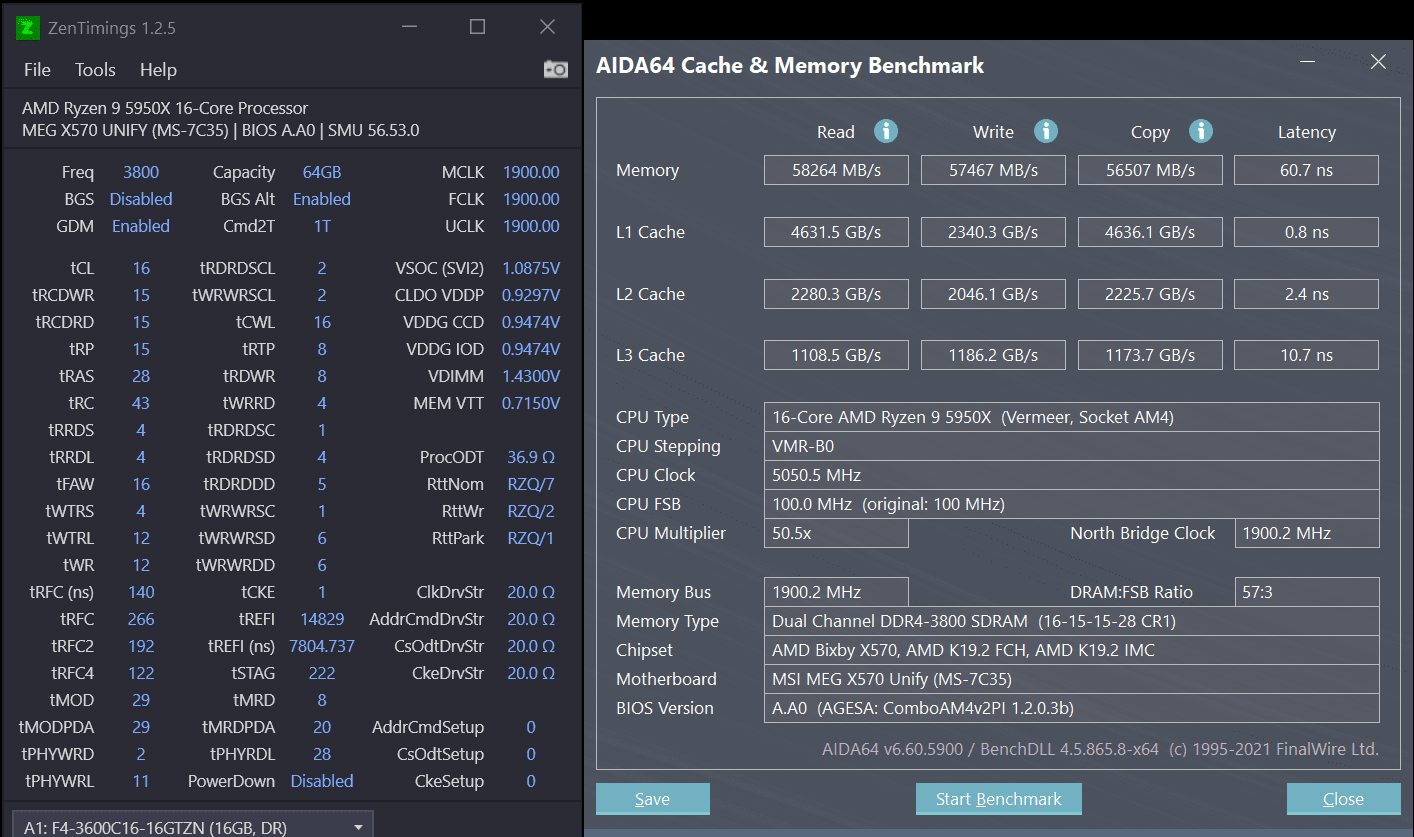Click MCLK value 1900.00
The width and height of the screenshot is (1414, 837).
tap(531, 172)
